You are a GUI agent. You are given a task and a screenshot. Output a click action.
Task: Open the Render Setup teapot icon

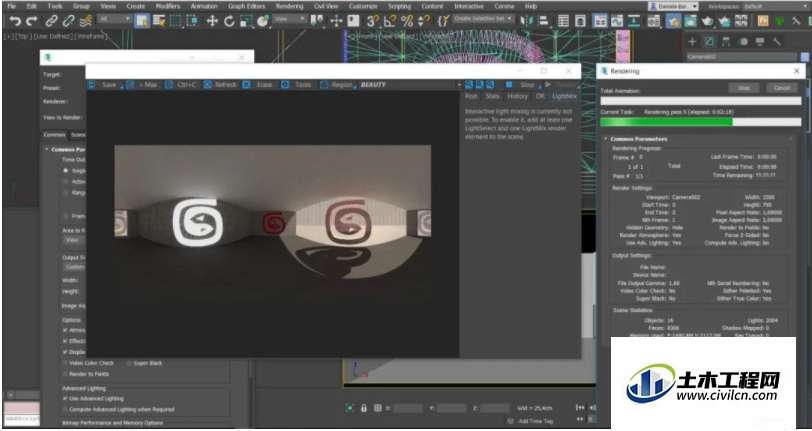coord(673,21)
